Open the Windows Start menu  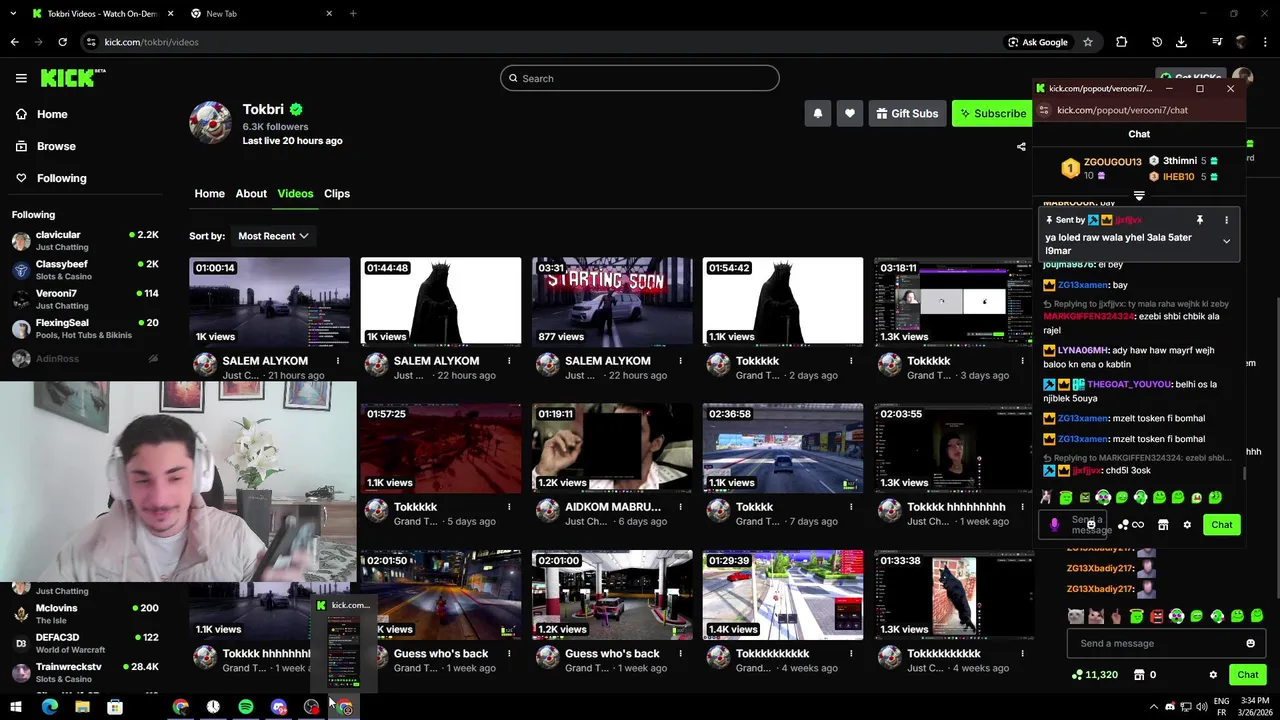pyautogui.click(x=16, y=707)
